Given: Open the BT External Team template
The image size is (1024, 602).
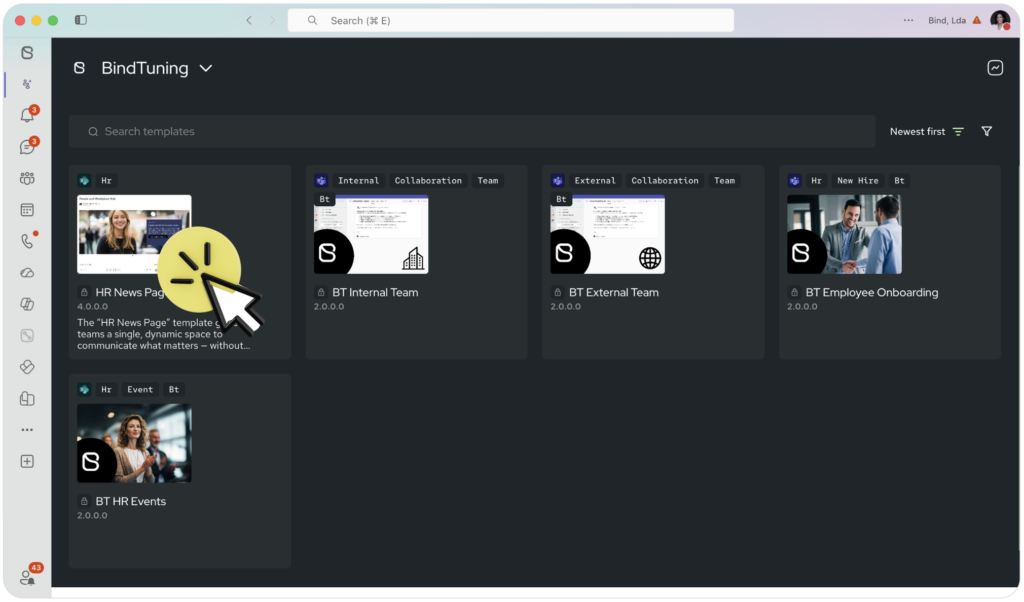Looking at the screenshot, I should 613,293.
